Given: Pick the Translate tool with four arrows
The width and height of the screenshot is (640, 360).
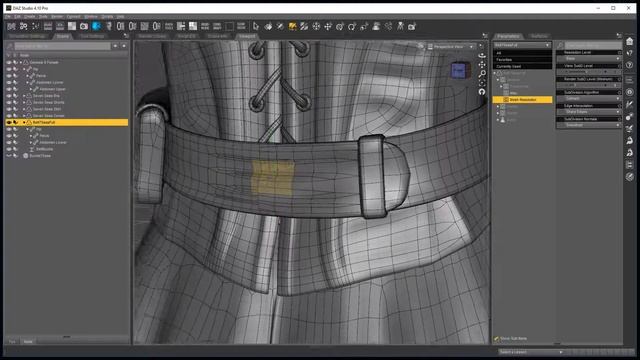Looking at the screenshot, I should tap(328, 27).
